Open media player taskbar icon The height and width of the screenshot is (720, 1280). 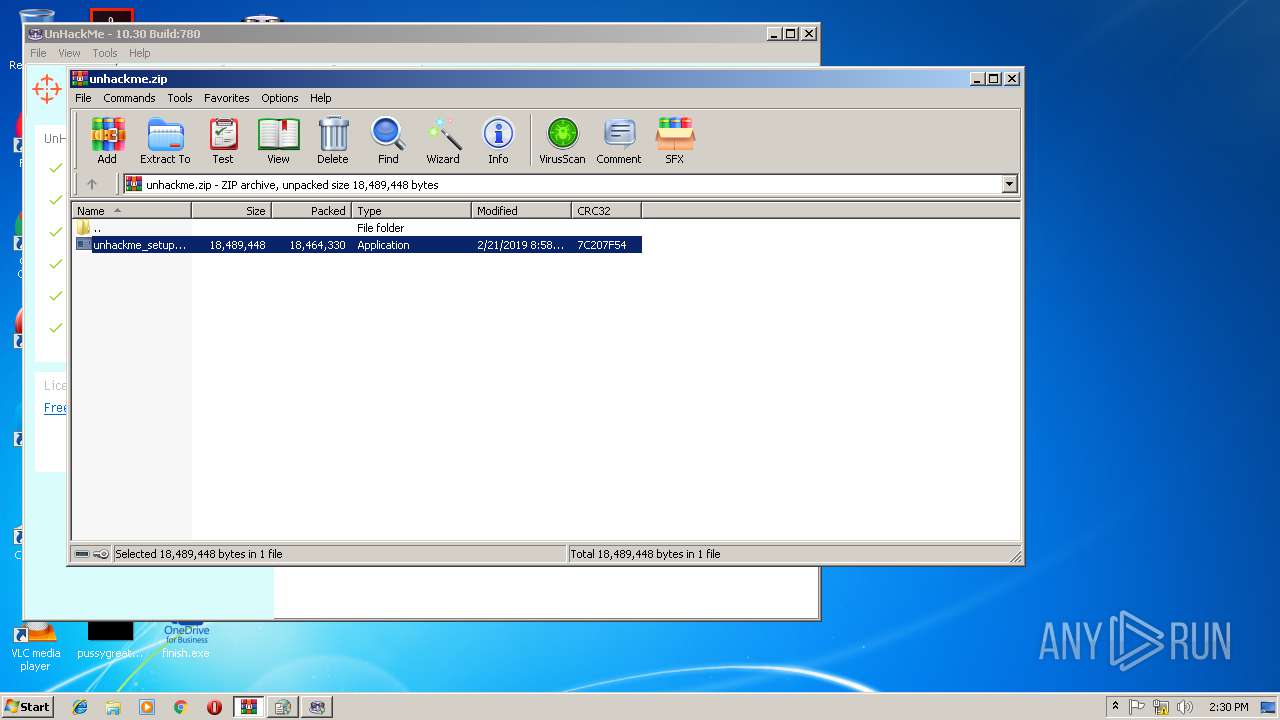point(147,707)
